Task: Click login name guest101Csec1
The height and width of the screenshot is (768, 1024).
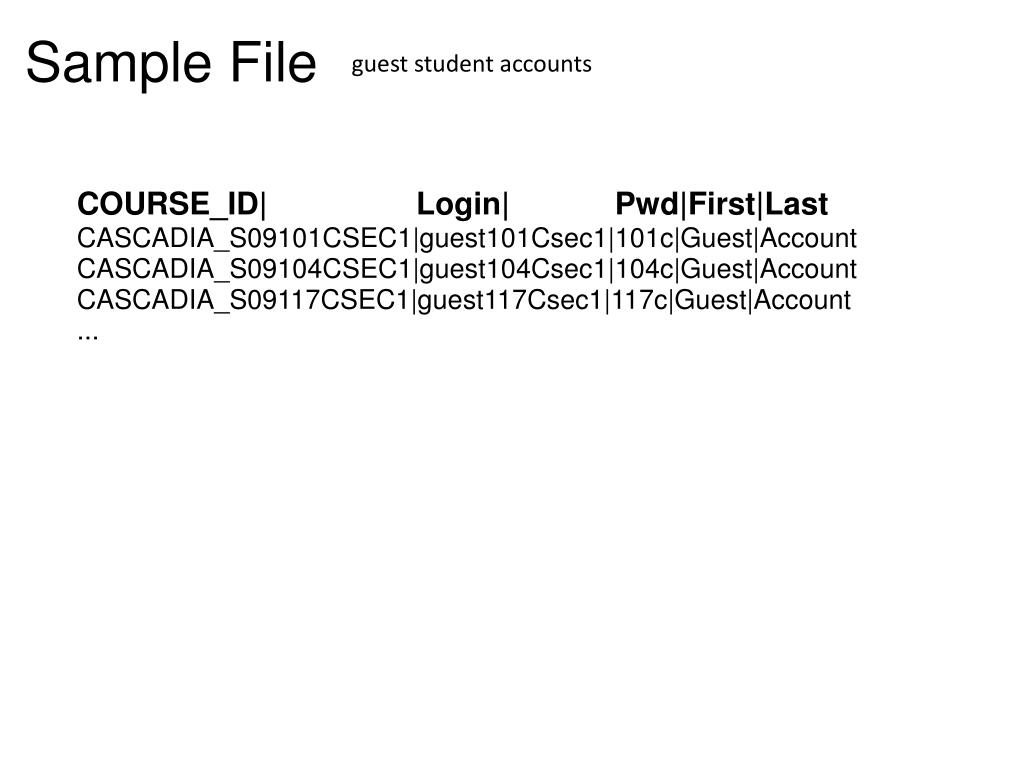Action: click(513, 240)
